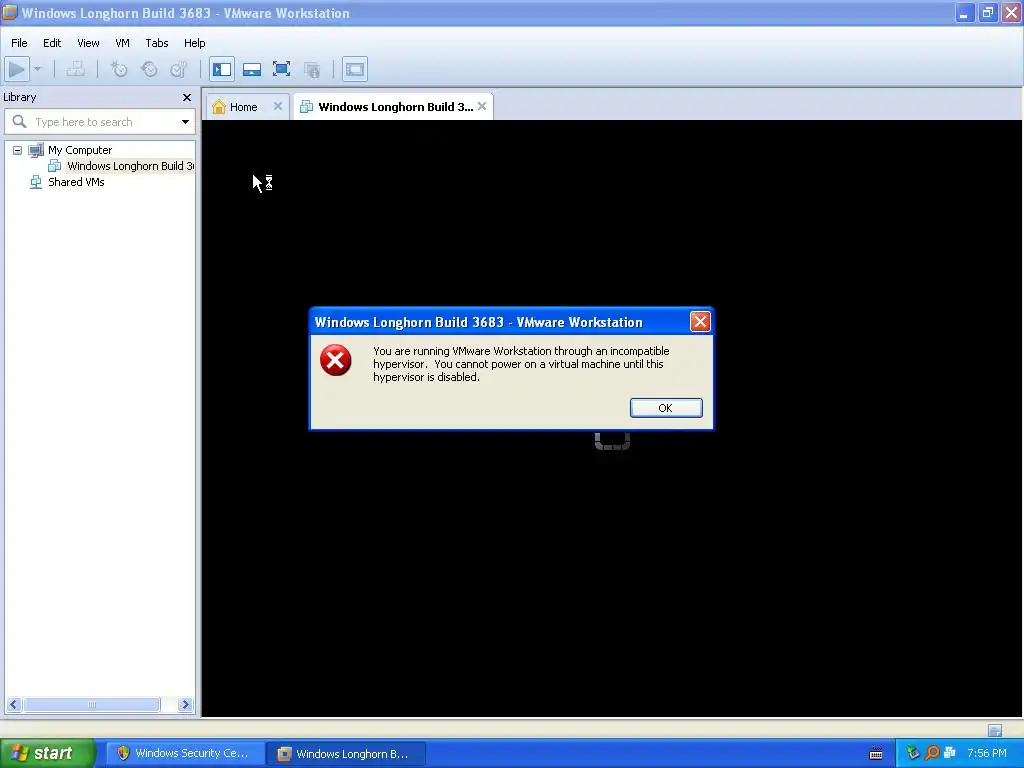Click the Send Ctrl+Alt+Del toolbar icon
This screenshot has height=768, width=1024.
point(76,69)
